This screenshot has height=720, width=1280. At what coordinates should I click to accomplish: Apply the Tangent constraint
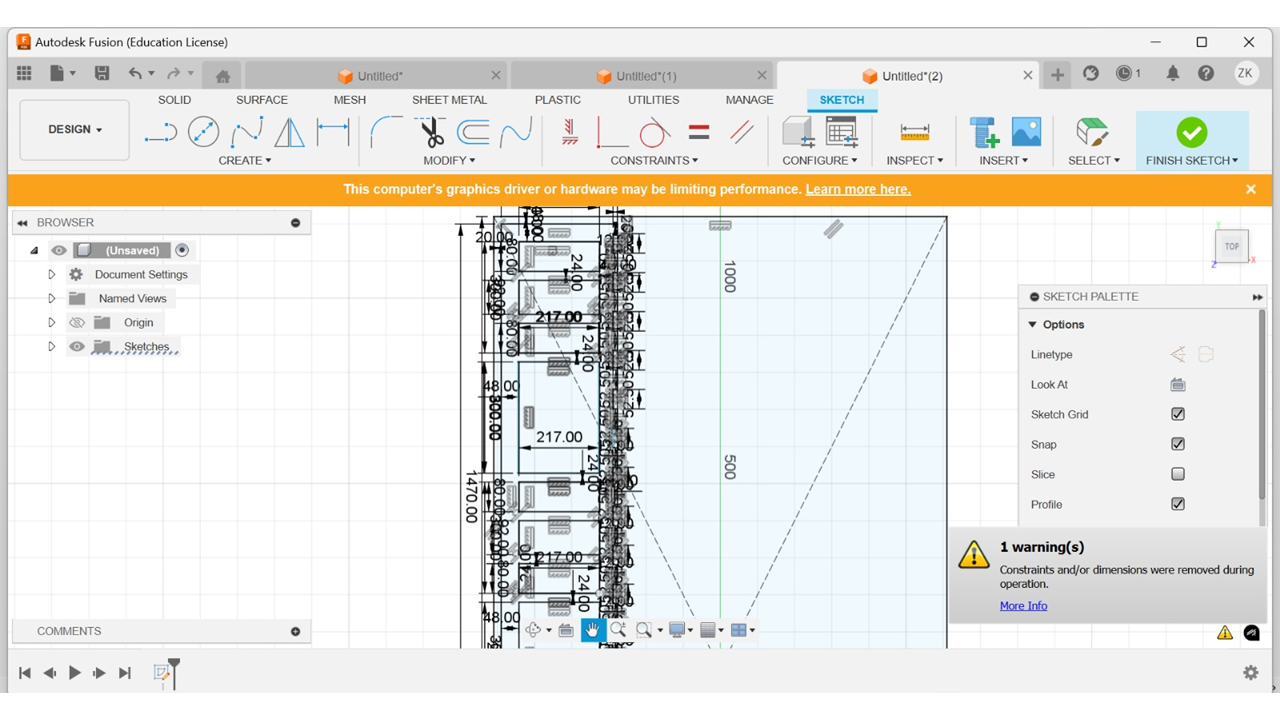[x=654, y=132]
